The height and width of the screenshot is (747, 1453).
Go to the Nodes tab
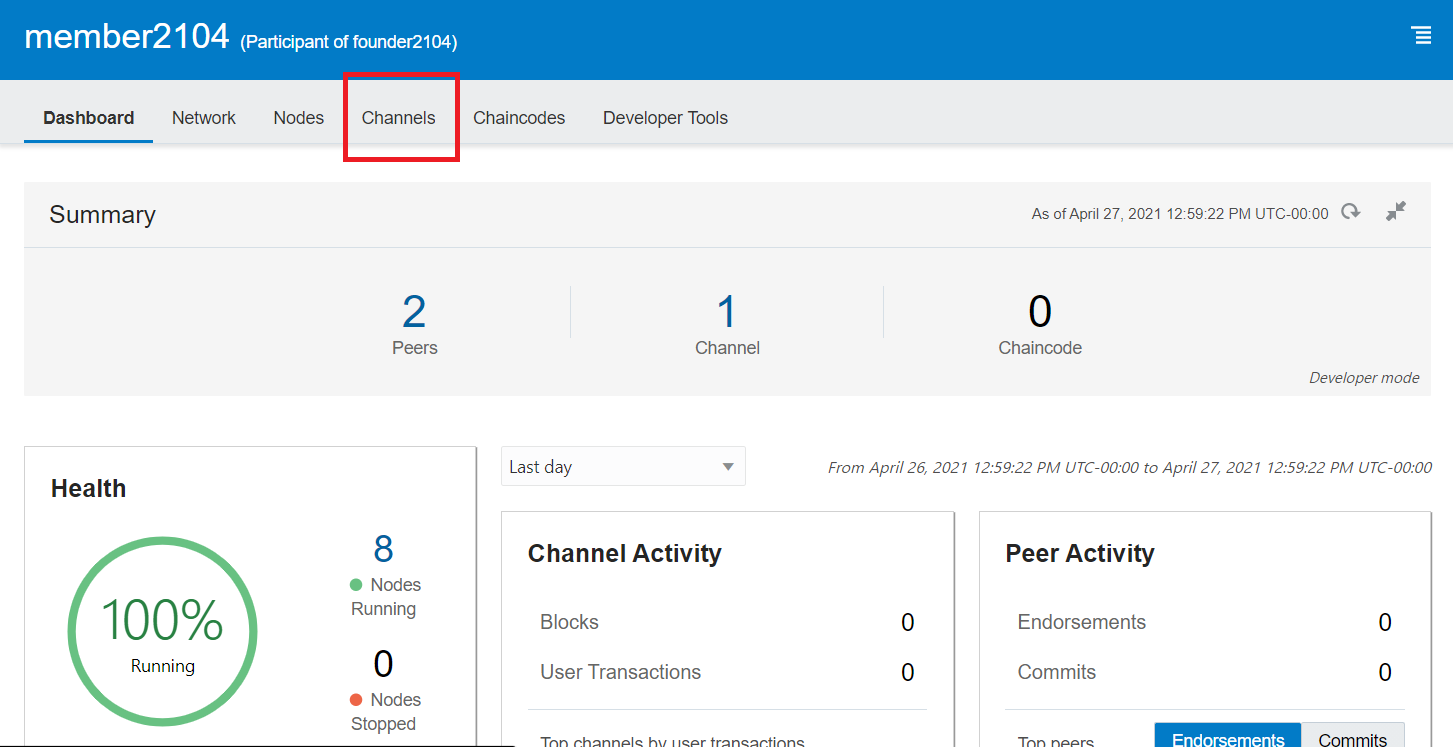298,118
